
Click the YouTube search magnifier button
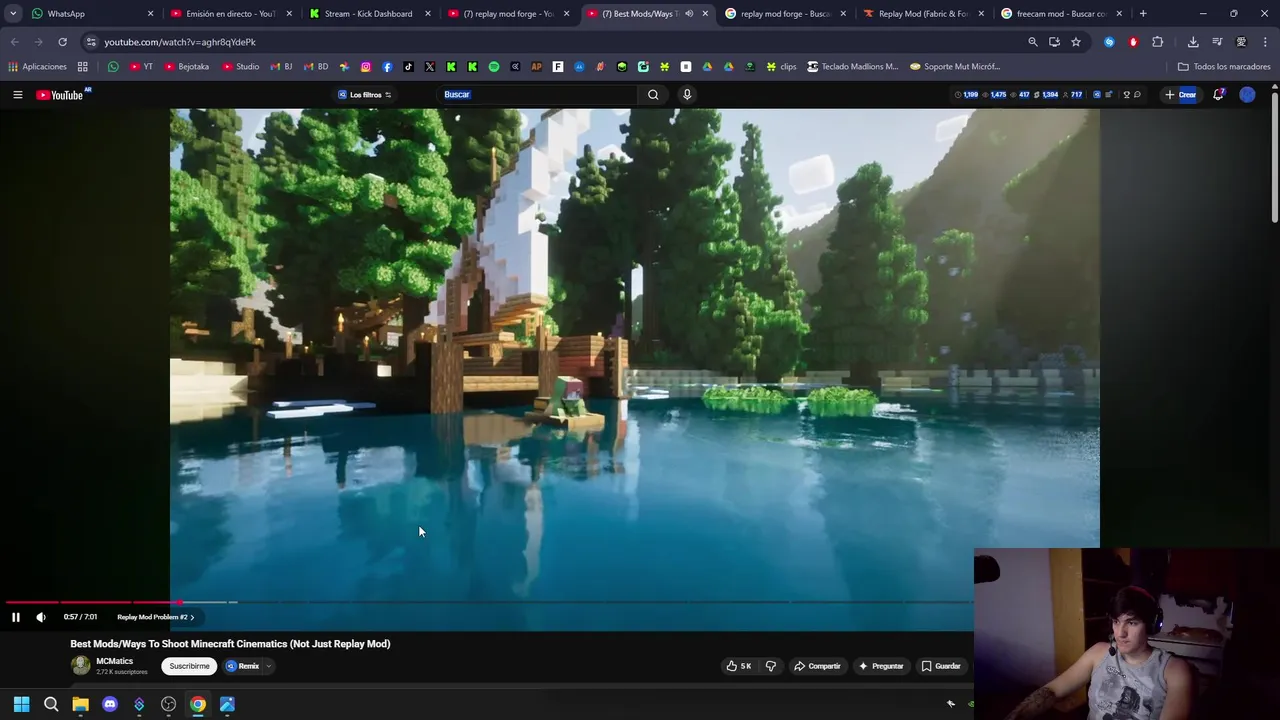(x=653, y=94)
